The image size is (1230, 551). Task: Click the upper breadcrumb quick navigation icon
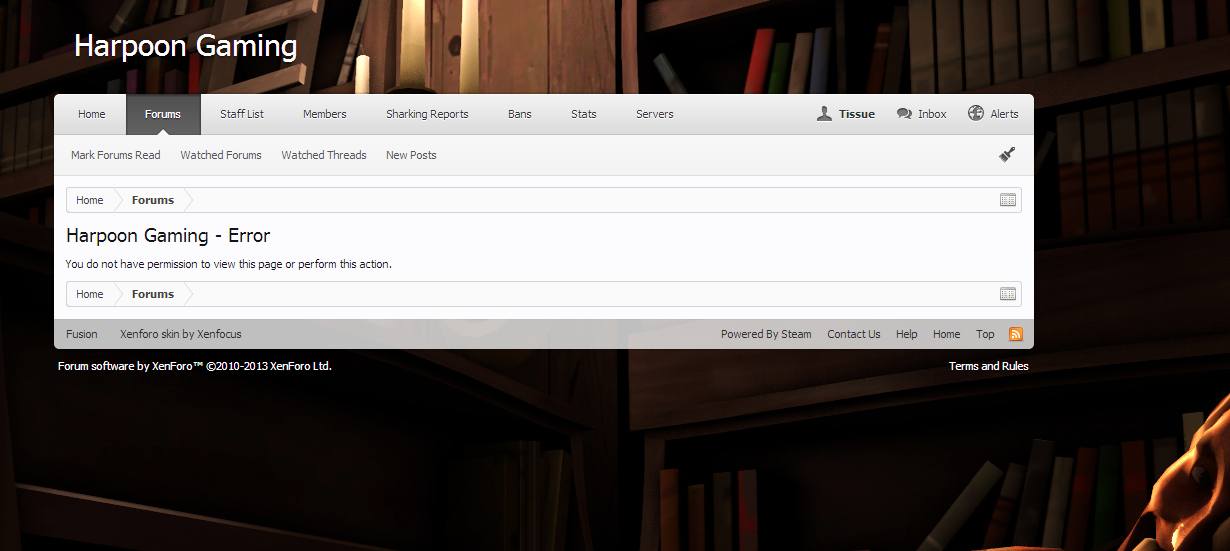(x=1007, y=200)
